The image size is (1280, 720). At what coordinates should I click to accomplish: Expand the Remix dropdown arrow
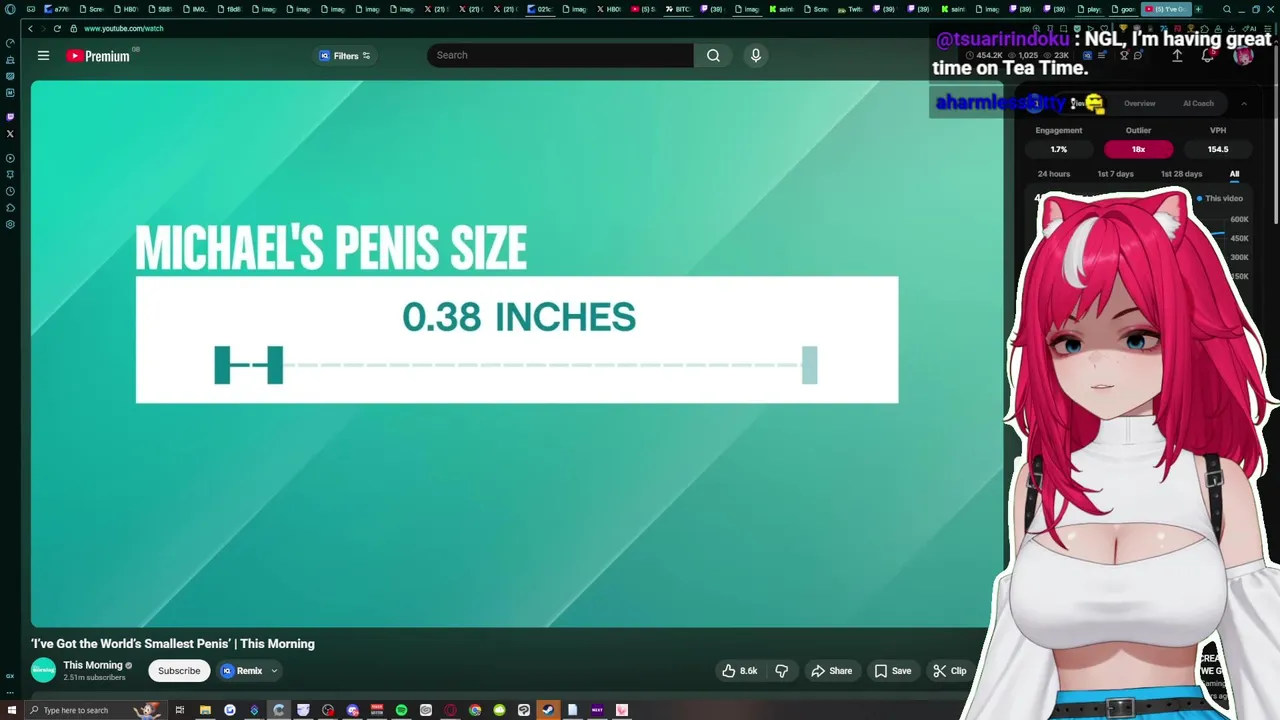click(x=274, y=671)
